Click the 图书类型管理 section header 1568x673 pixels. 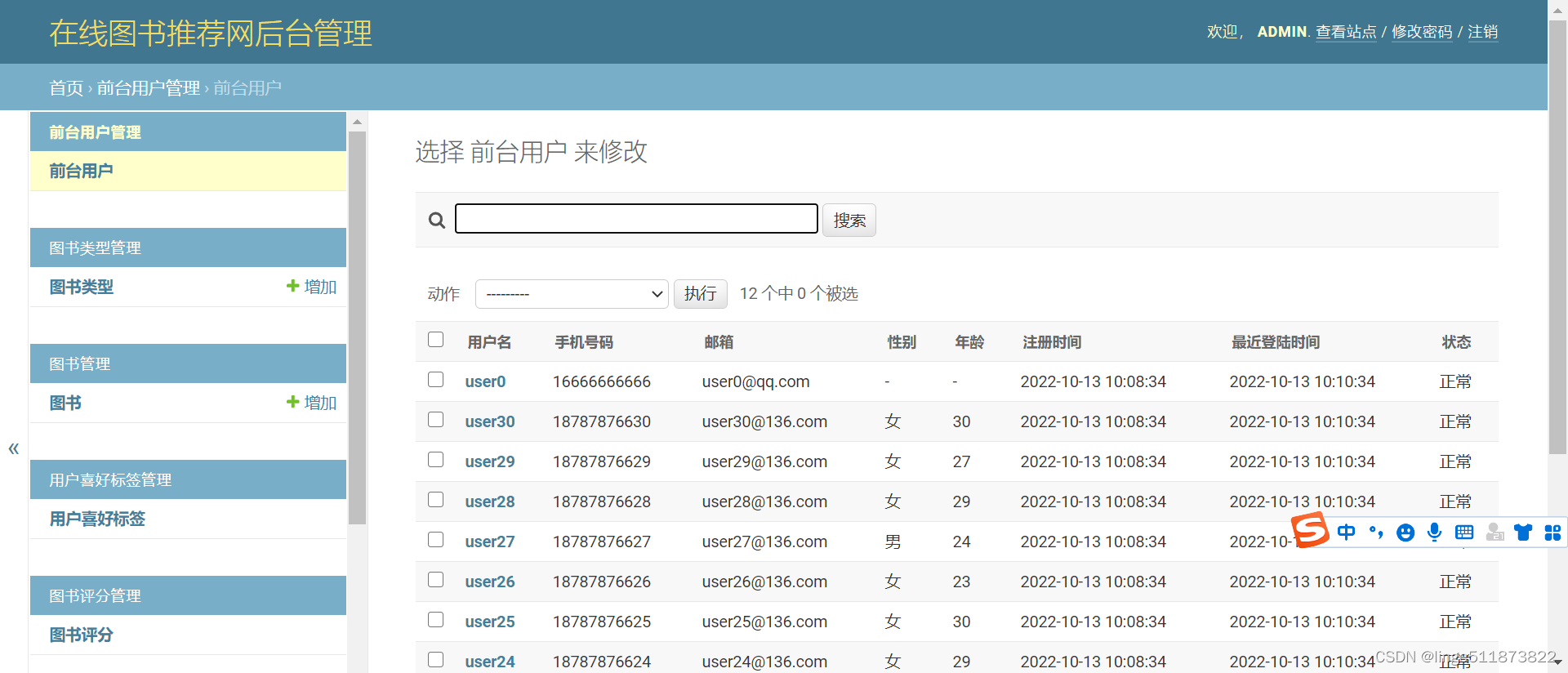pyautogui.click(x=95, y=247)
